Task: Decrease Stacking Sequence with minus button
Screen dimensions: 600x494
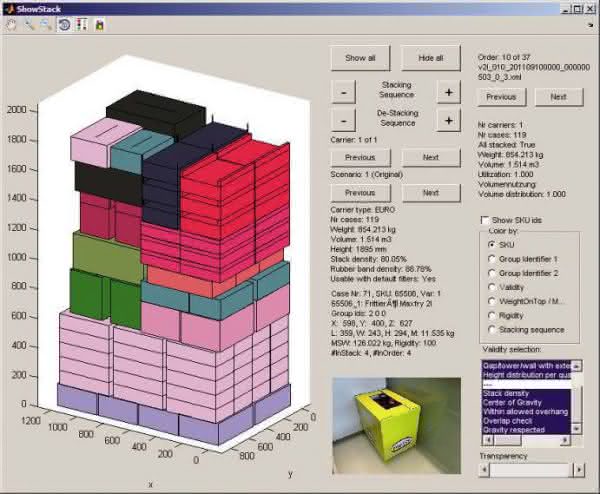Action: (x=344, y=92)
